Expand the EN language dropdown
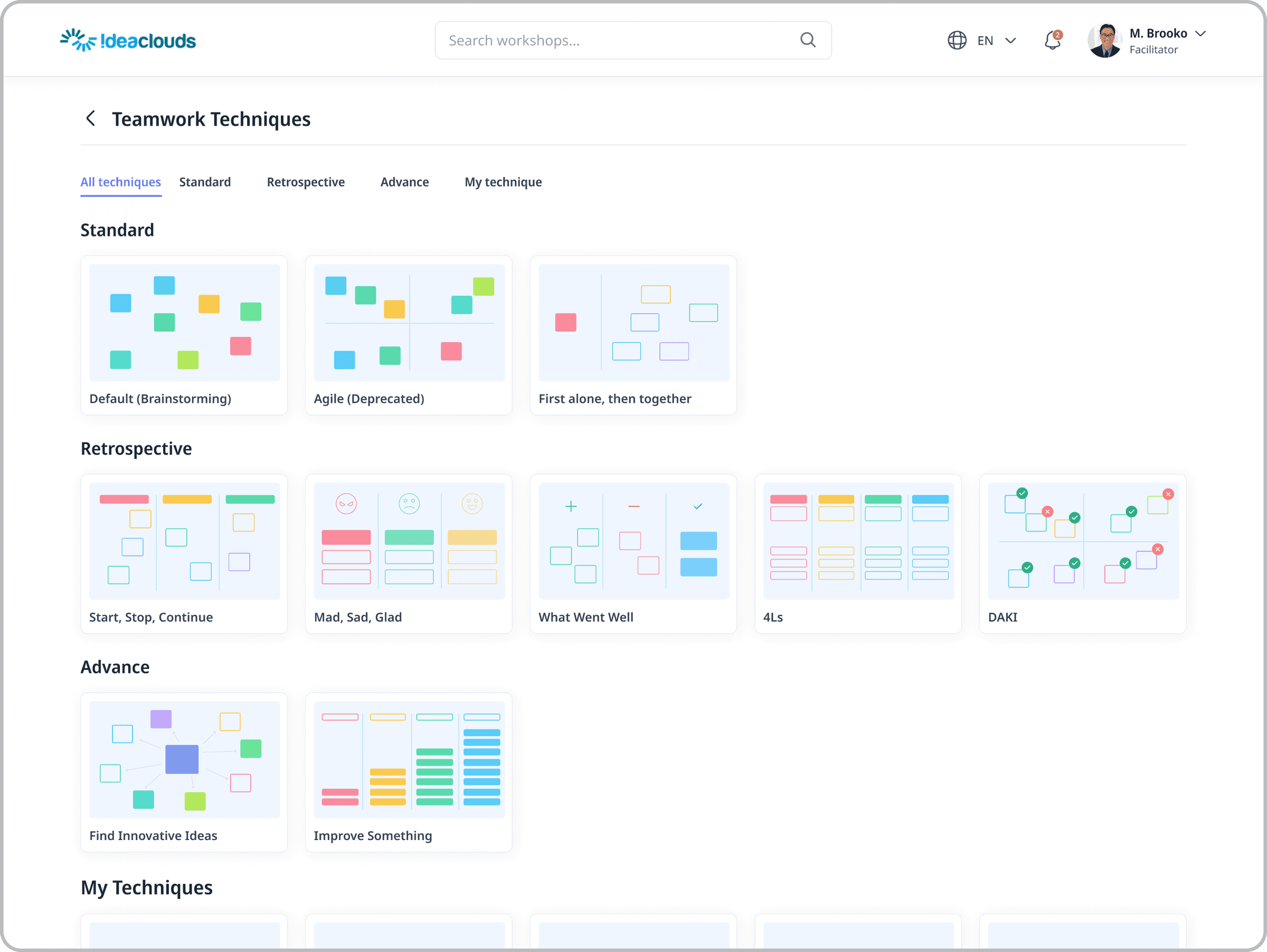 pyautogui.click(x=1010, y=40)
